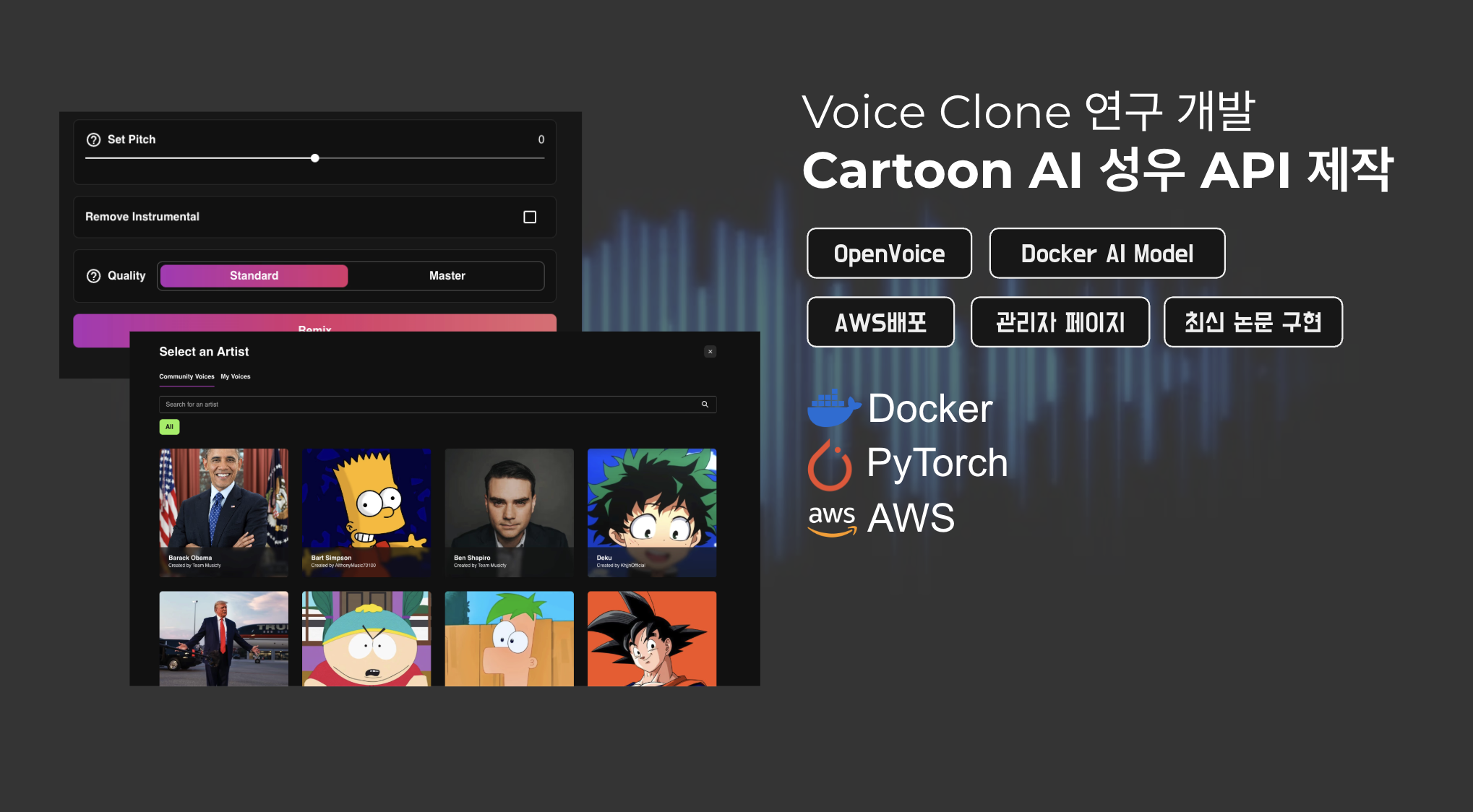Click the Set Pitch slider handle

[315, 158]
